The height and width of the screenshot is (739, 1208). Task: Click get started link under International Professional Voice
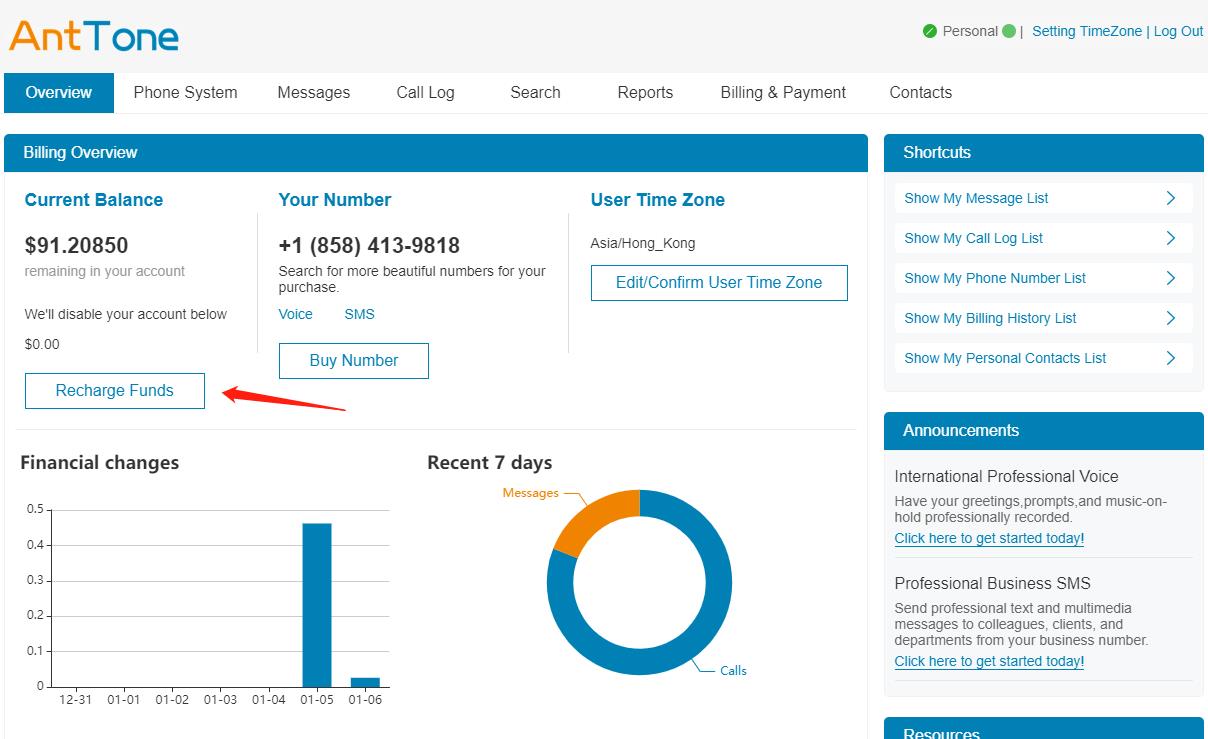(989, 538)
